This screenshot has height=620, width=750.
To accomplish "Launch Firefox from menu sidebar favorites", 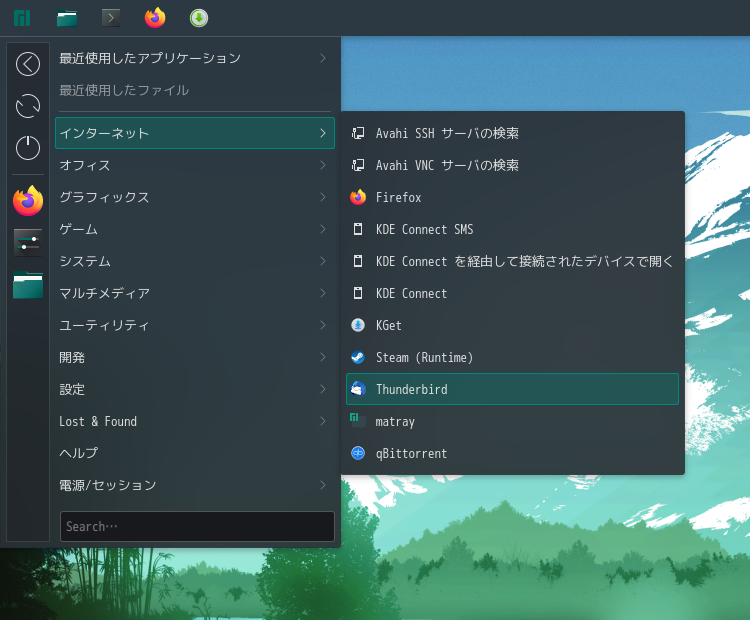I will pos(28,200).
